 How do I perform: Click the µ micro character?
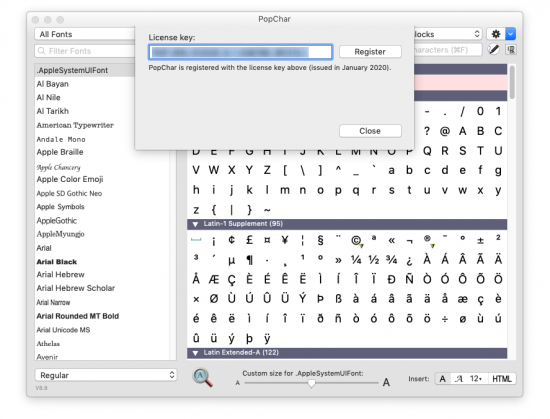pyautogui.click(x=232, y=260)
